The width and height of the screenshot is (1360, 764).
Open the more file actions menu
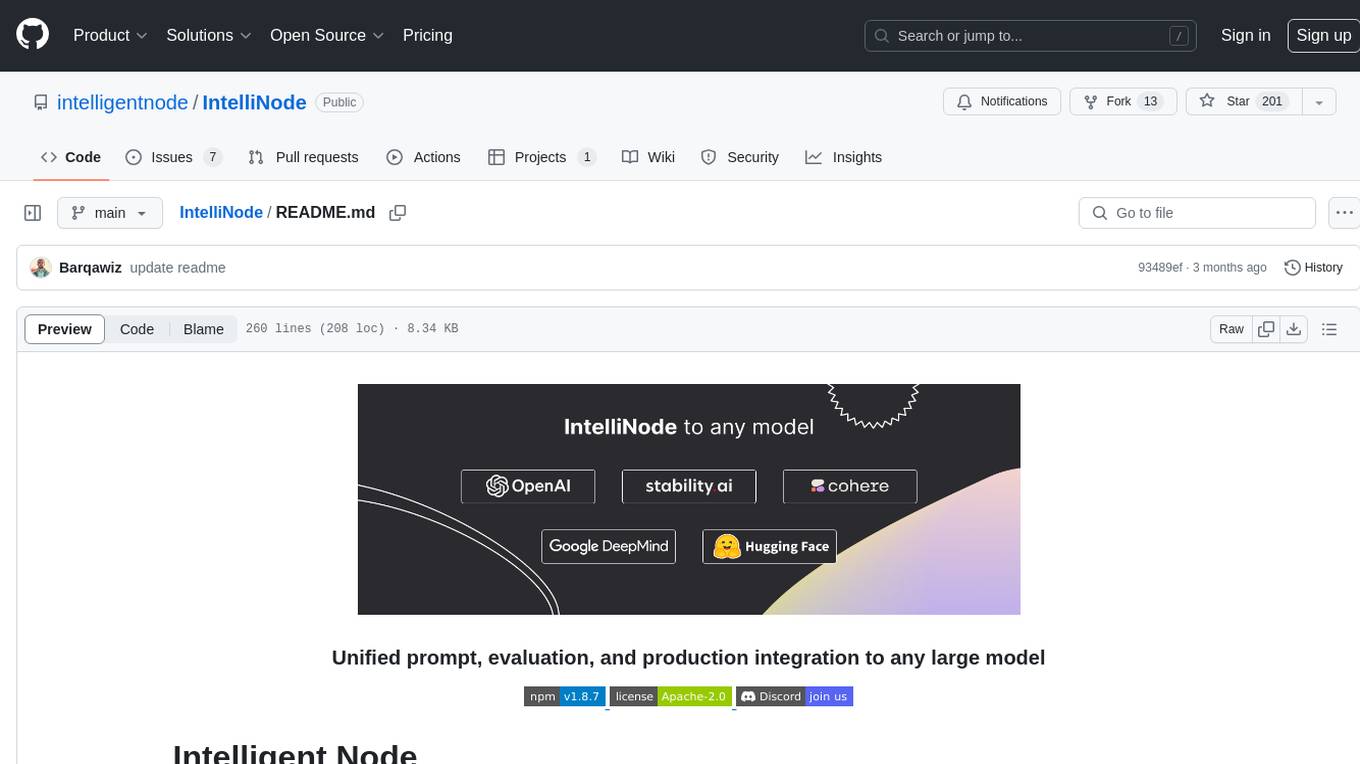pyautogui.click(x=1344, y=213)
